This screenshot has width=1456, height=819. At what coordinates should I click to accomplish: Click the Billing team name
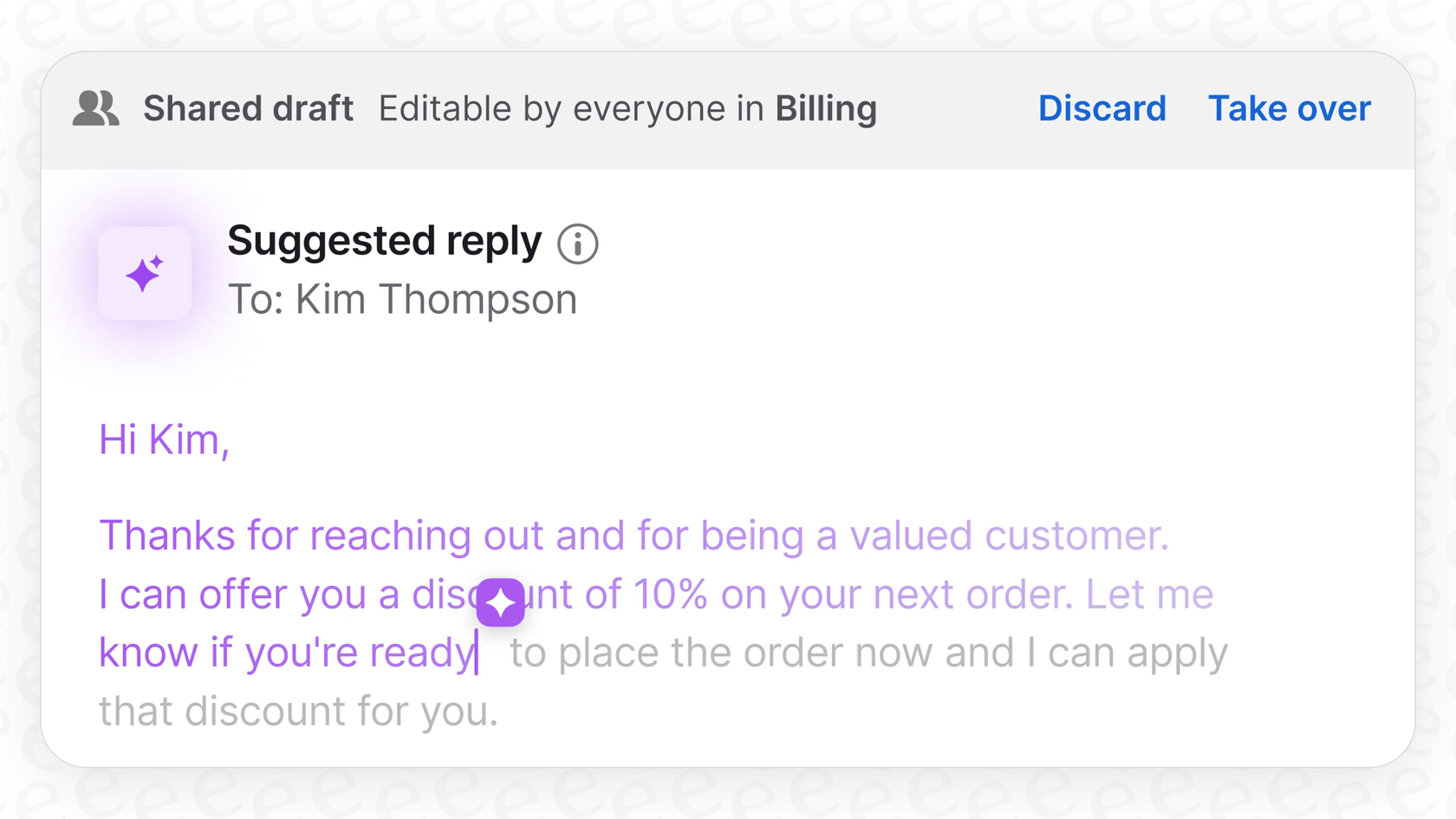tap(825, 108)
